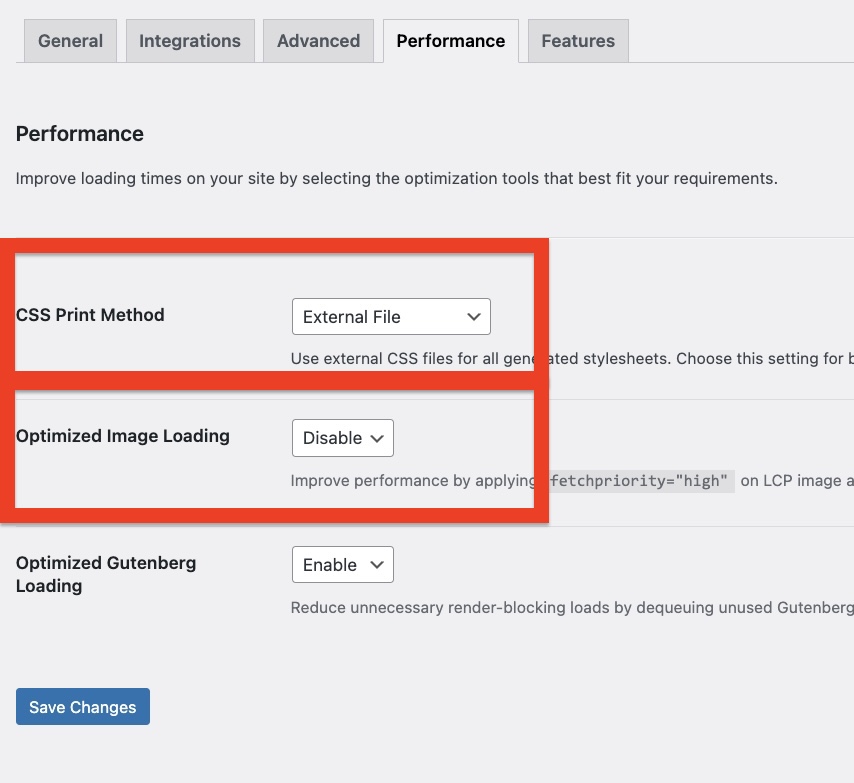Viewport: 854px width, 783px height.
Task: Click the 'Improve loading times' intro text
Action: coord(396,179)
